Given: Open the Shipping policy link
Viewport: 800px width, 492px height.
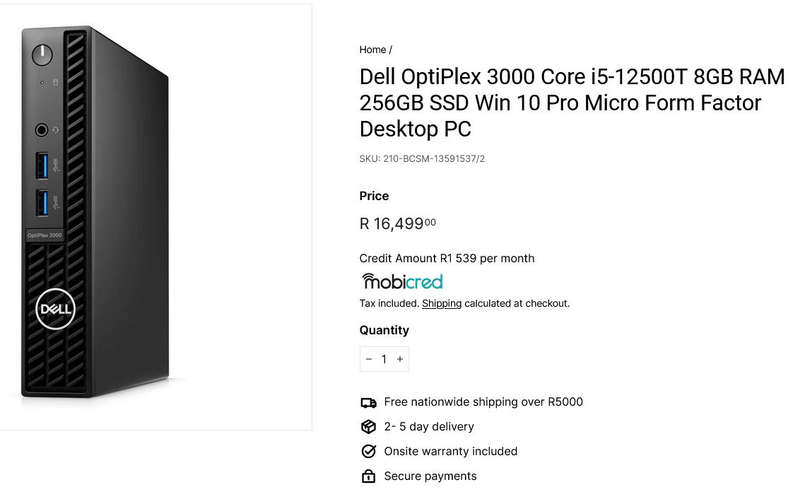Looking at the screenshot, I should click(442, 303).
